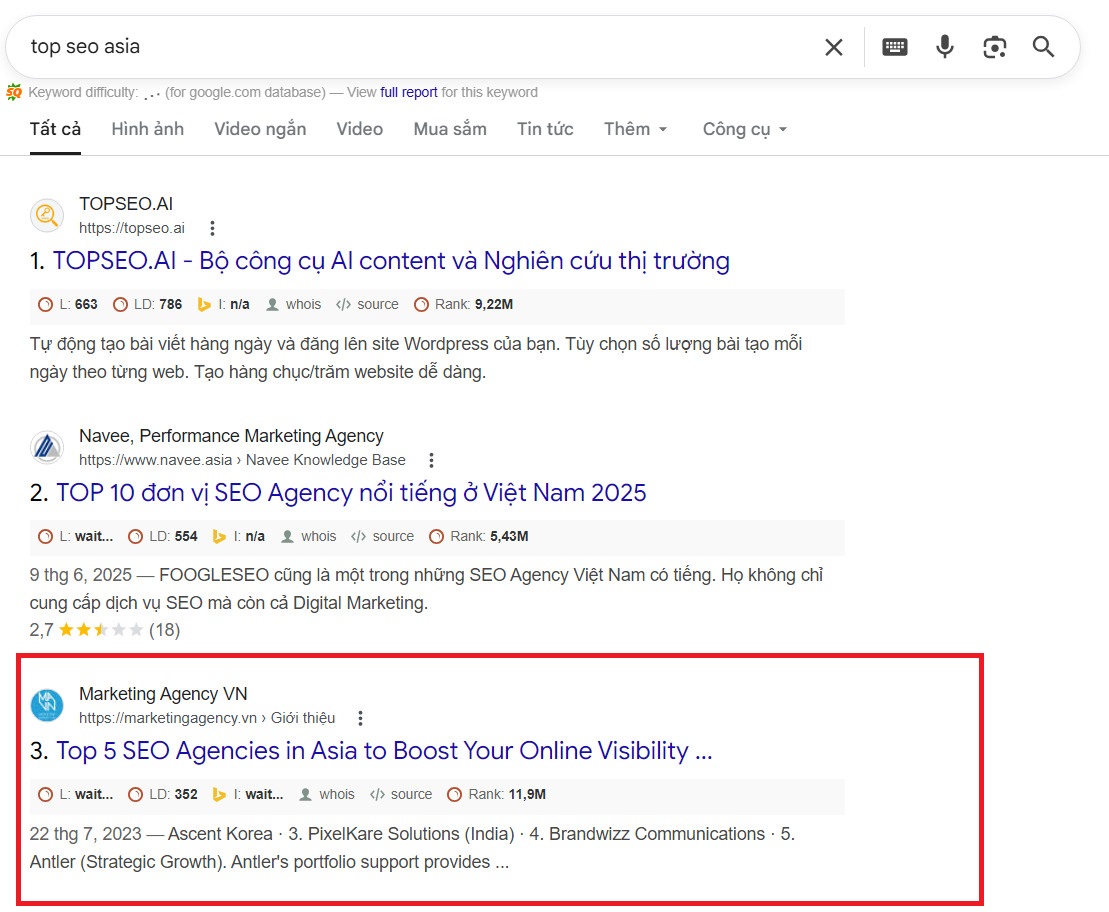The image size is (1109, 912).
Task: Click the 'https://topseo.ai' URL text
Action: (x=132, y=228)
